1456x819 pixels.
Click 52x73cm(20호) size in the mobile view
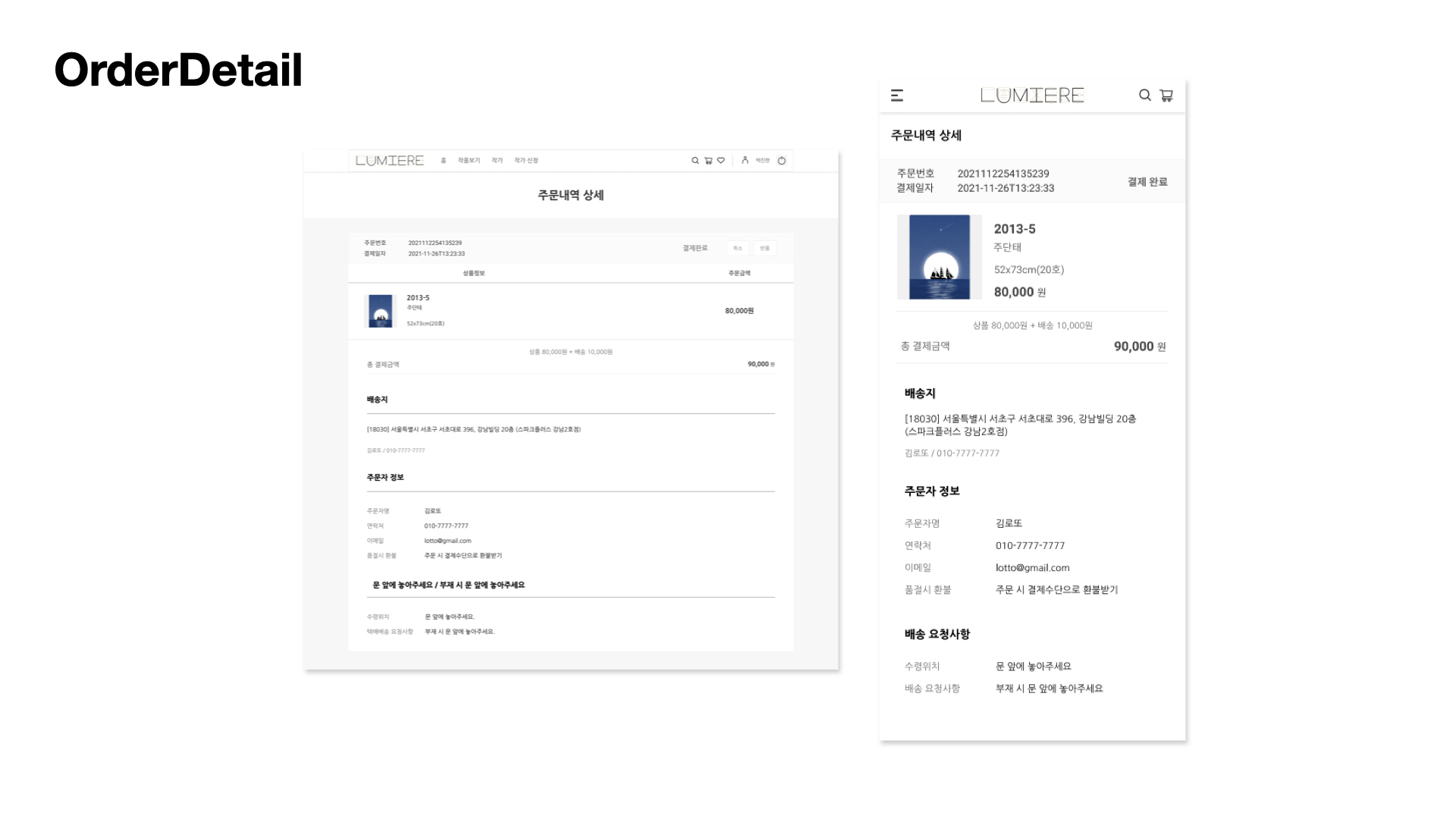1029,270
